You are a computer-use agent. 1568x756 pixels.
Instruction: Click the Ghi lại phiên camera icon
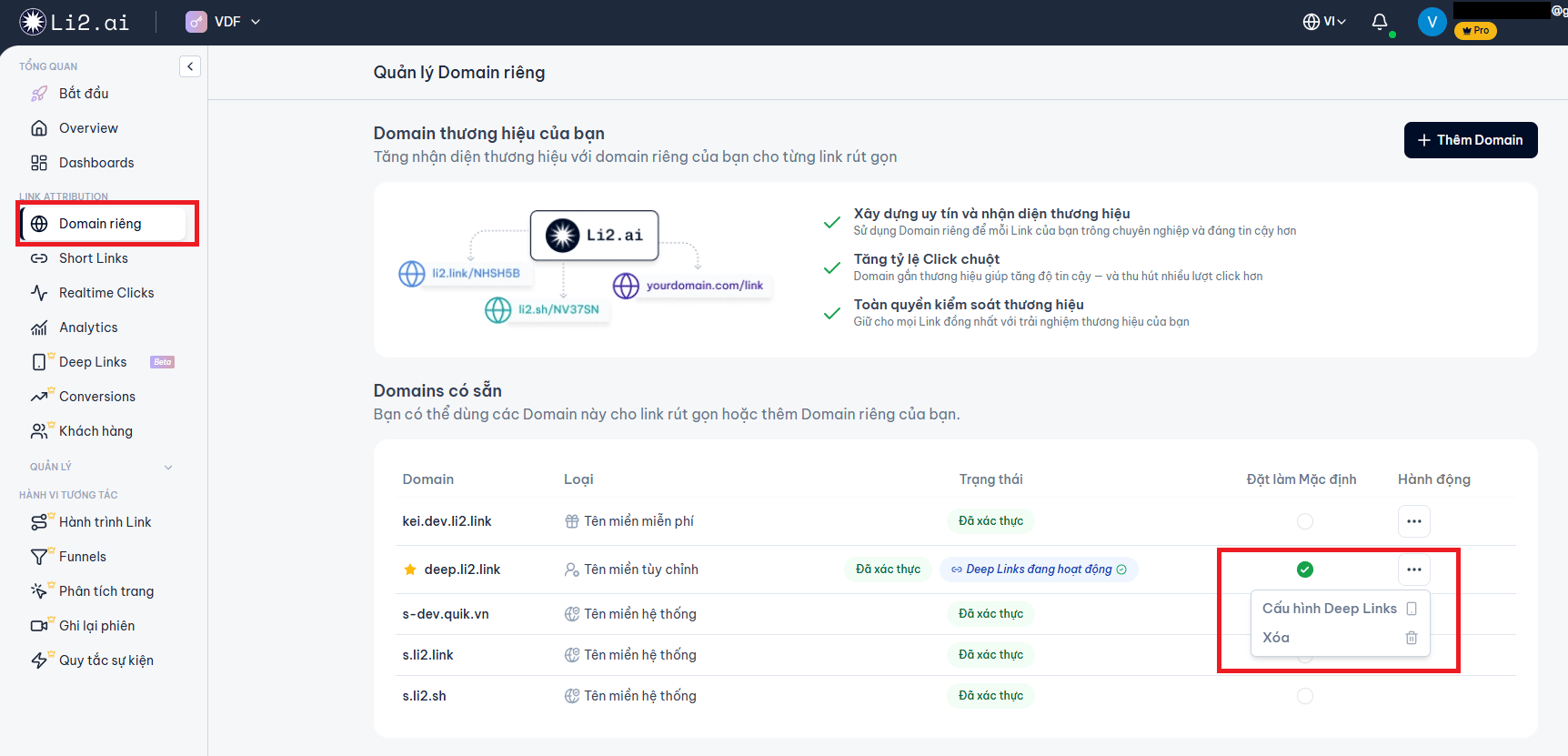click(x=39, y=626)
